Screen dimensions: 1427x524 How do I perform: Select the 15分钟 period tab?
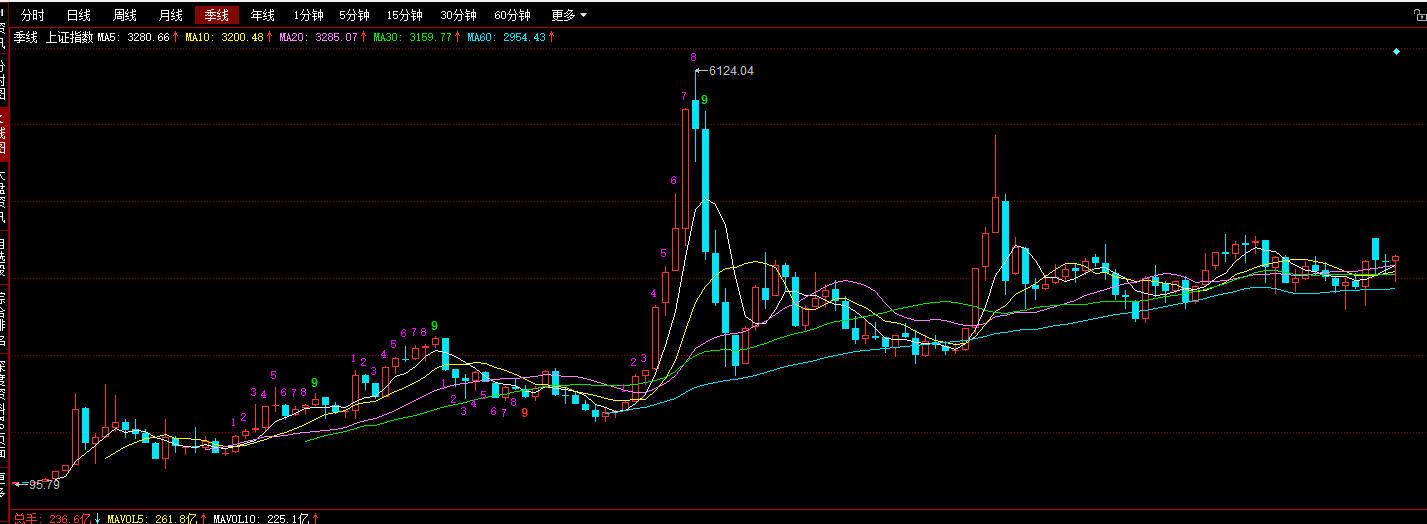coord(404,15)
